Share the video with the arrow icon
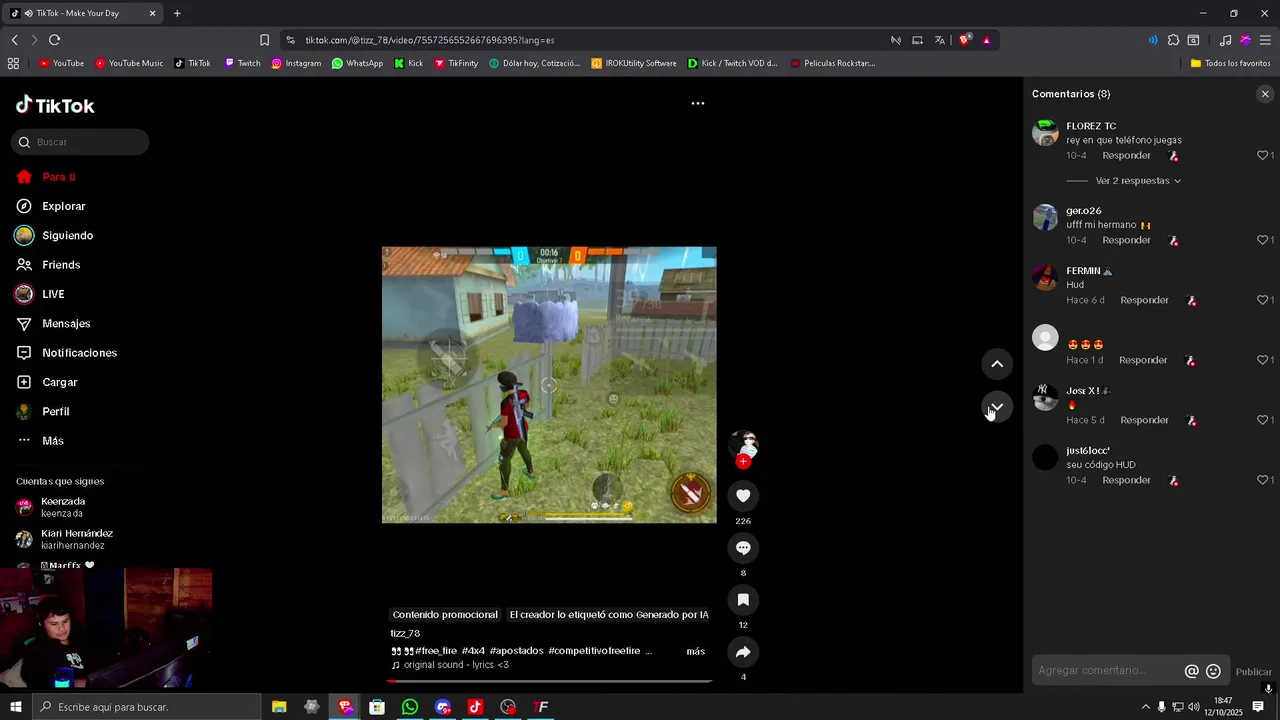Screen dimensions: 1280x720 [x=743, y=652]
